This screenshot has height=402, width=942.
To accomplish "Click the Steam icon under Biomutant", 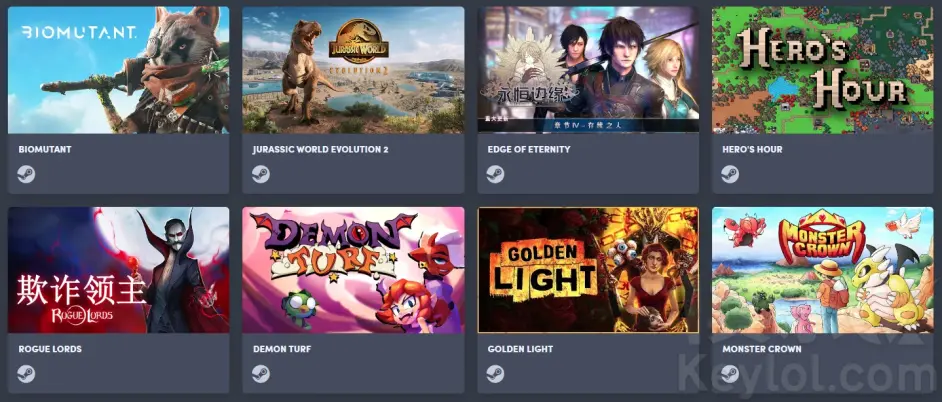I will (x=26, y=174).
